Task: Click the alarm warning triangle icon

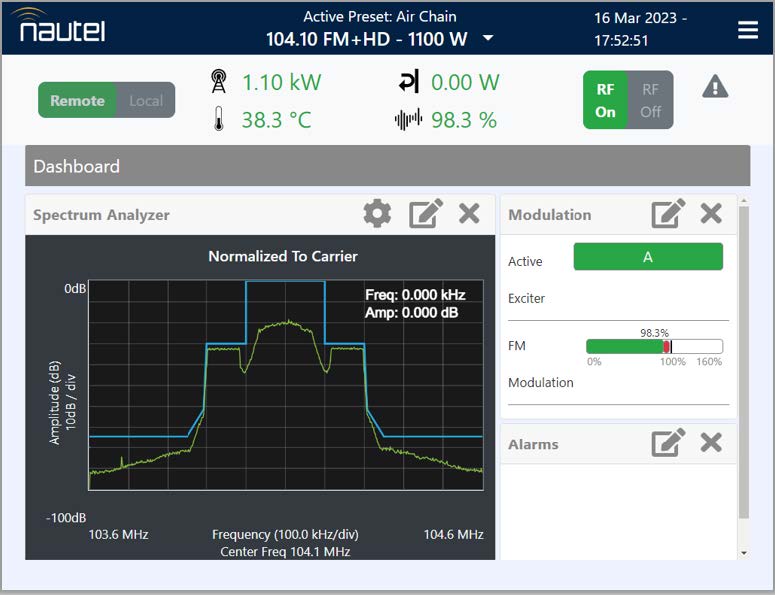Action: (x=715, y=87)
